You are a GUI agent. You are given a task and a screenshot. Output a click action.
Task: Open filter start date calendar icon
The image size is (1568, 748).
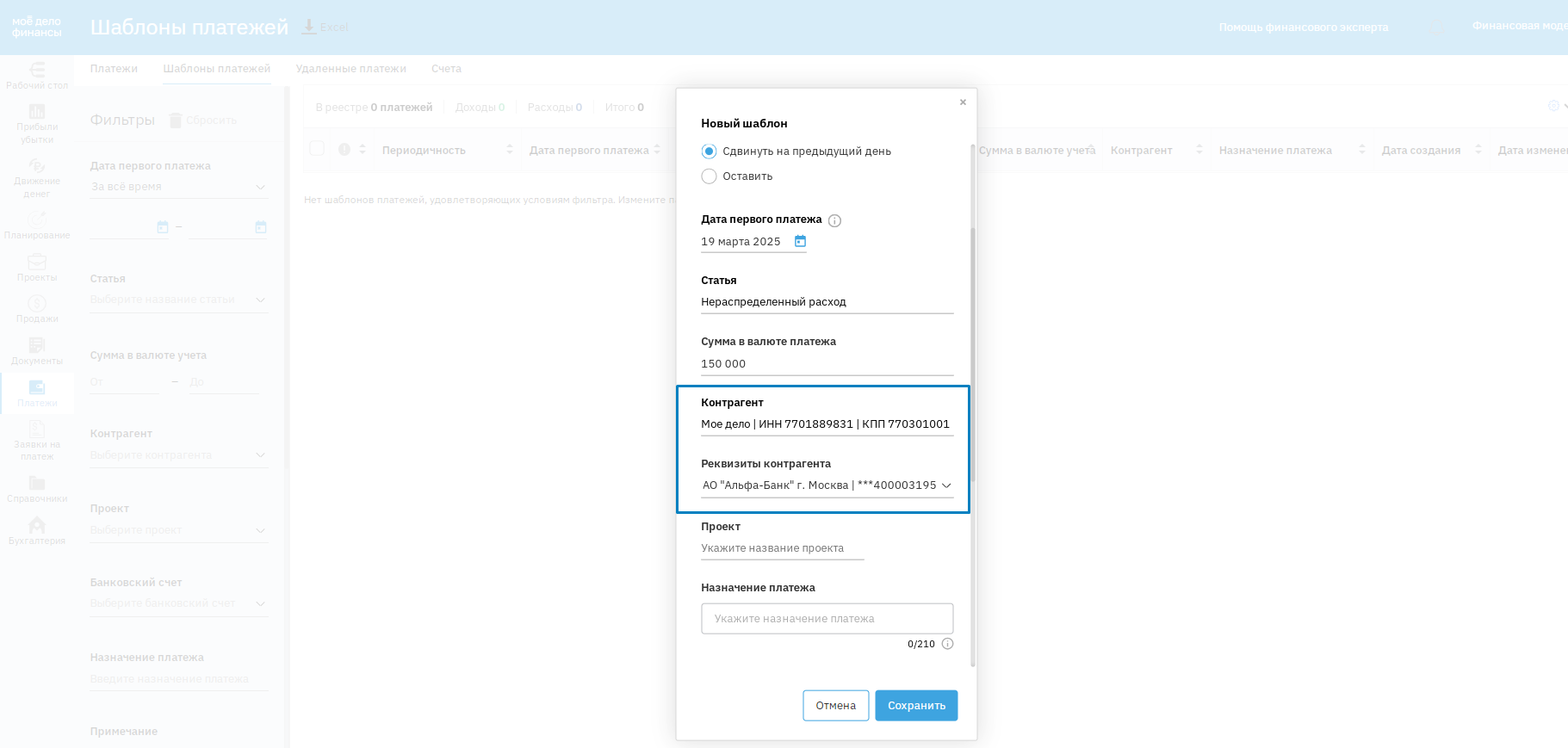pos(163,227)
